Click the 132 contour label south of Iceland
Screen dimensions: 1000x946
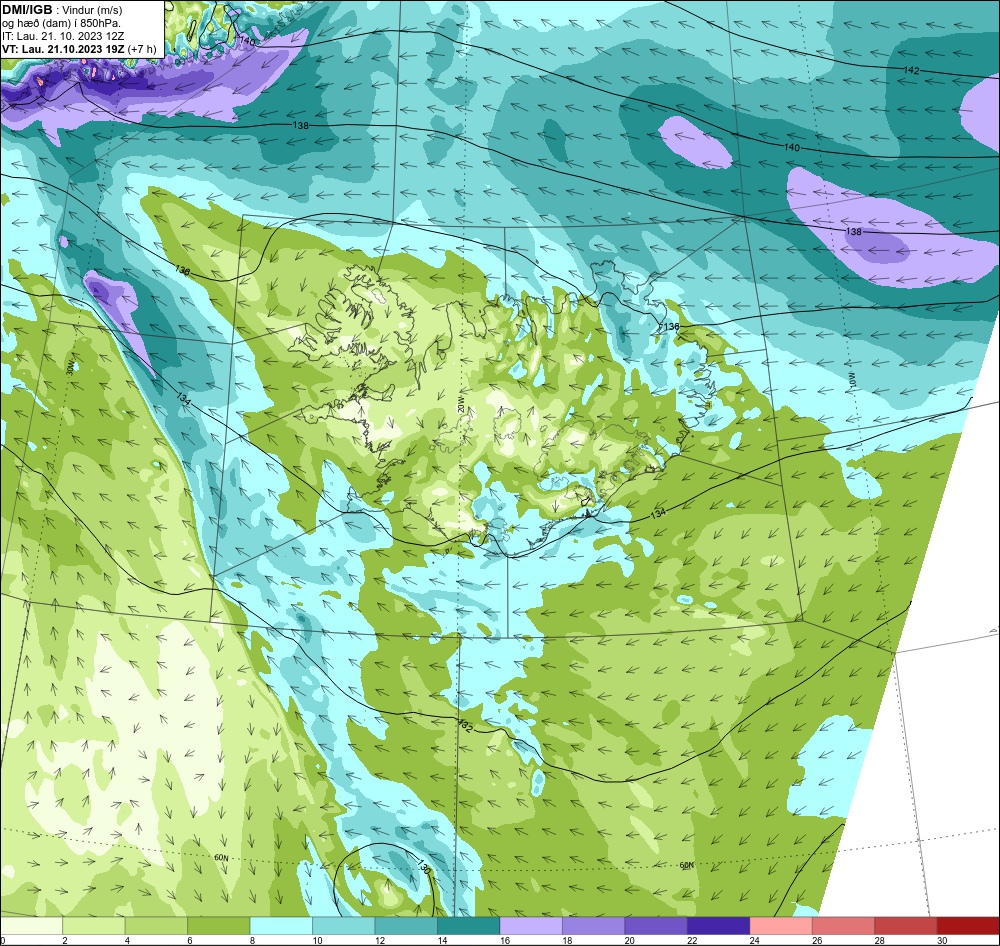(x=465, y=726)
